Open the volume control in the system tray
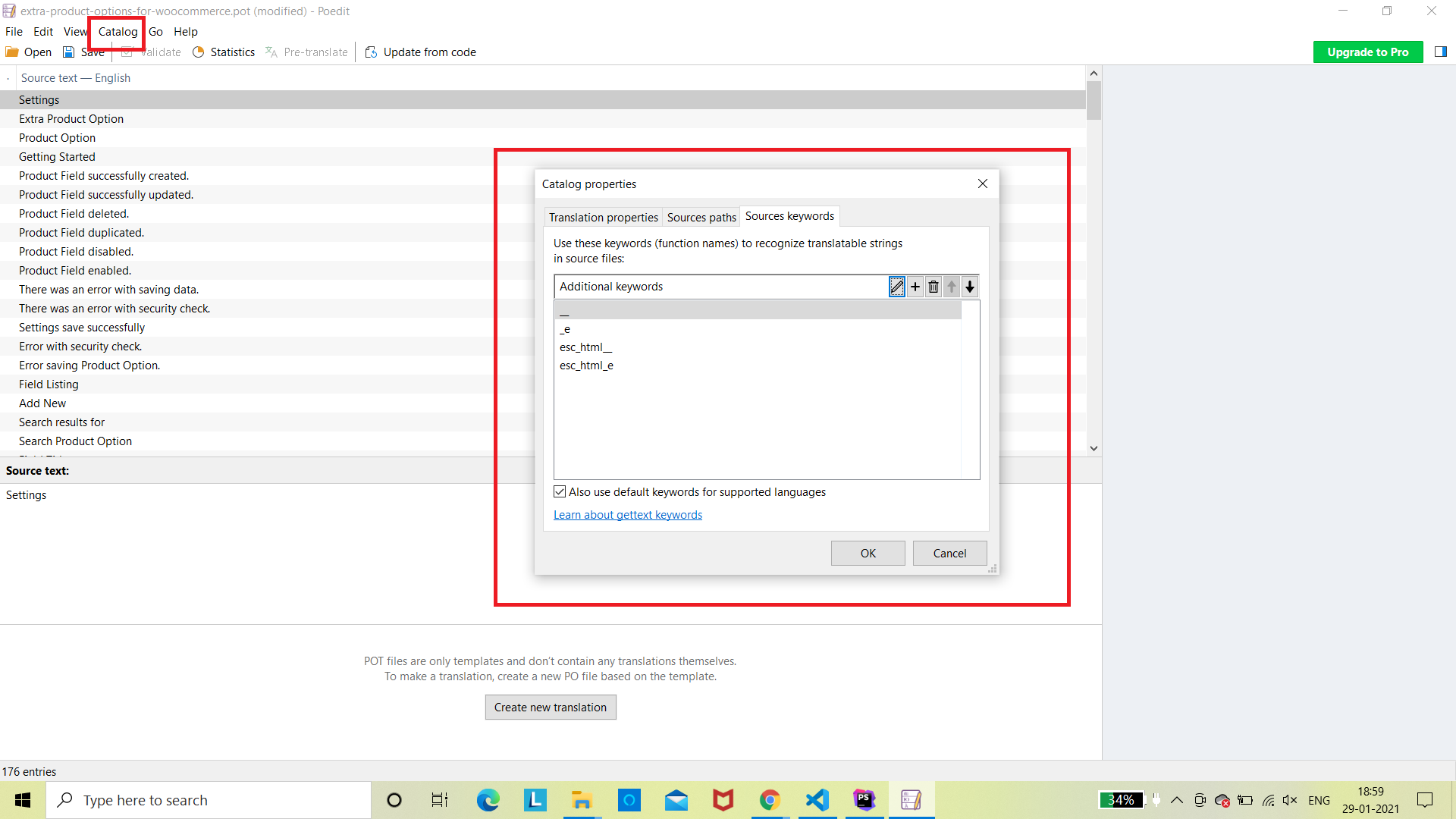Viewport: 1456px width, 819px height. tap(1290, 800)
